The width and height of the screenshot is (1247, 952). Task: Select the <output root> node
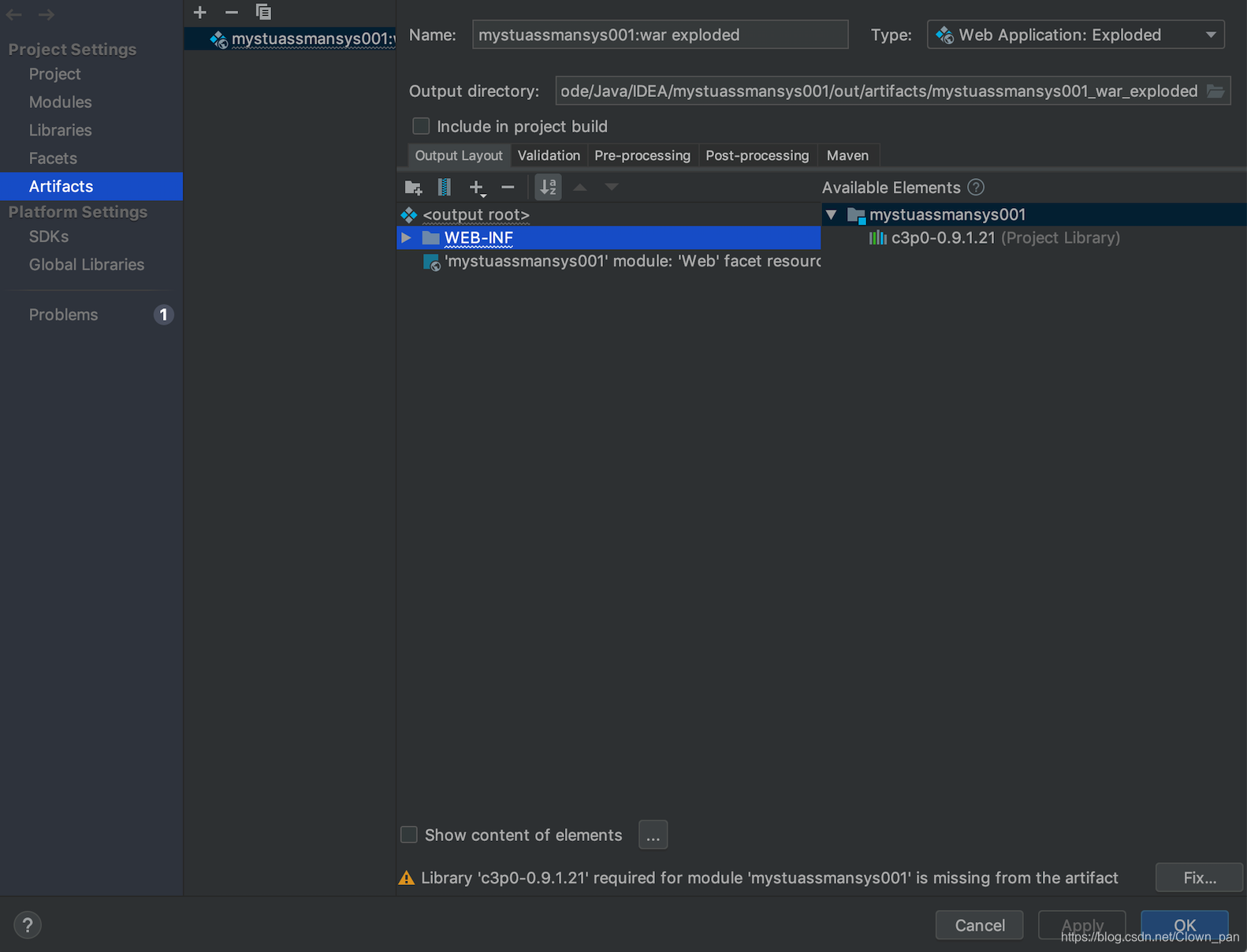(x=476, y=215)
